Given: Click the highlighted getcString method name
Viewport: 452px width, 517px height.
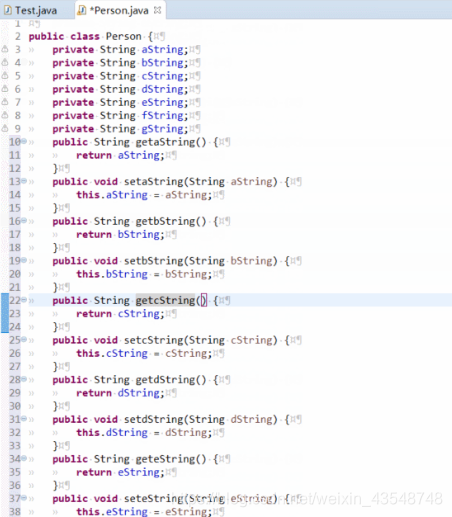Looking at the screenshot, I should tap(165, 300).
